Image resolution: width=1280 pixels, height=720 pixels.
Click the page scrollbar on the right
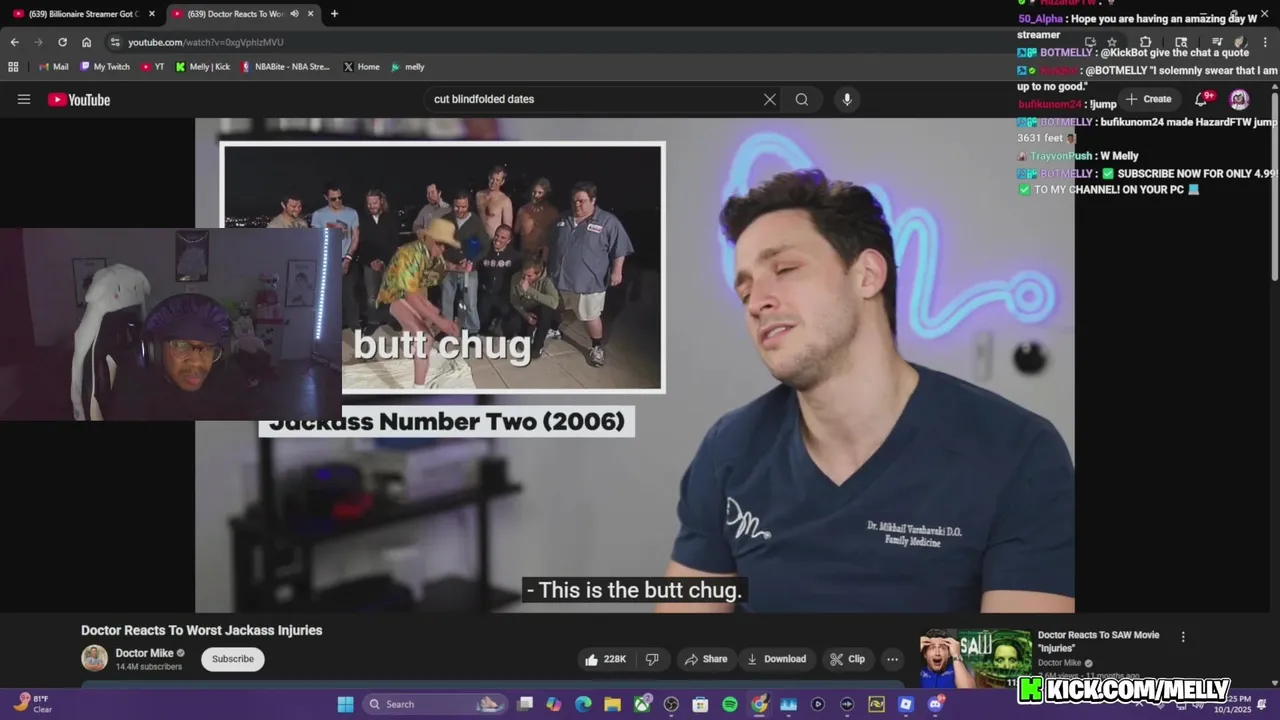(1274, 185)
